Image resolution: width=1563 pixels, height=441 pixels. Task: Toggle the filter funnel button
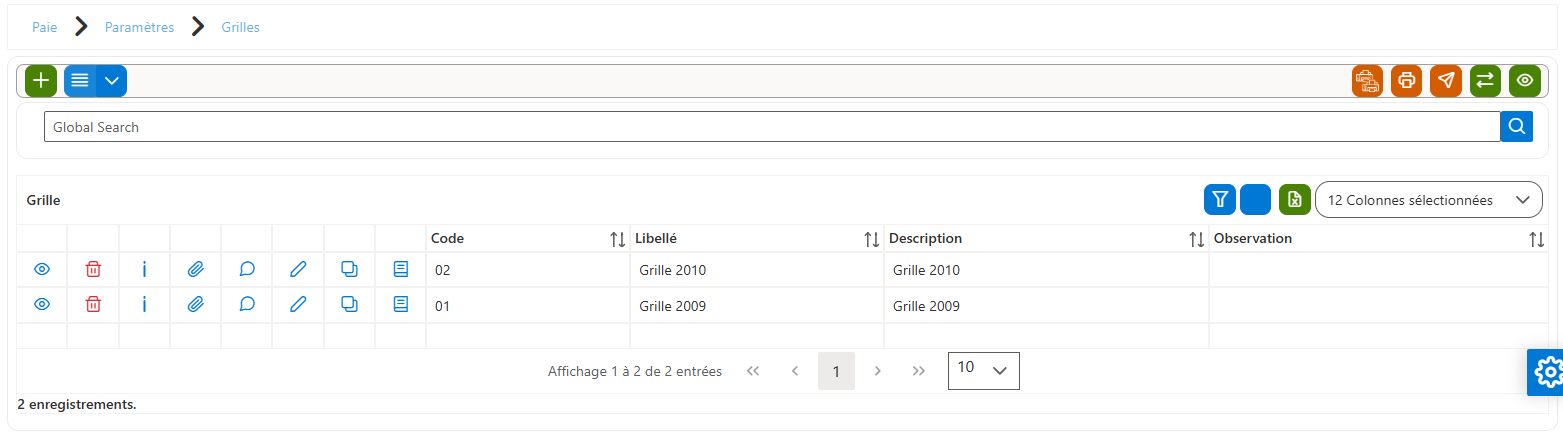point(1219,200)
